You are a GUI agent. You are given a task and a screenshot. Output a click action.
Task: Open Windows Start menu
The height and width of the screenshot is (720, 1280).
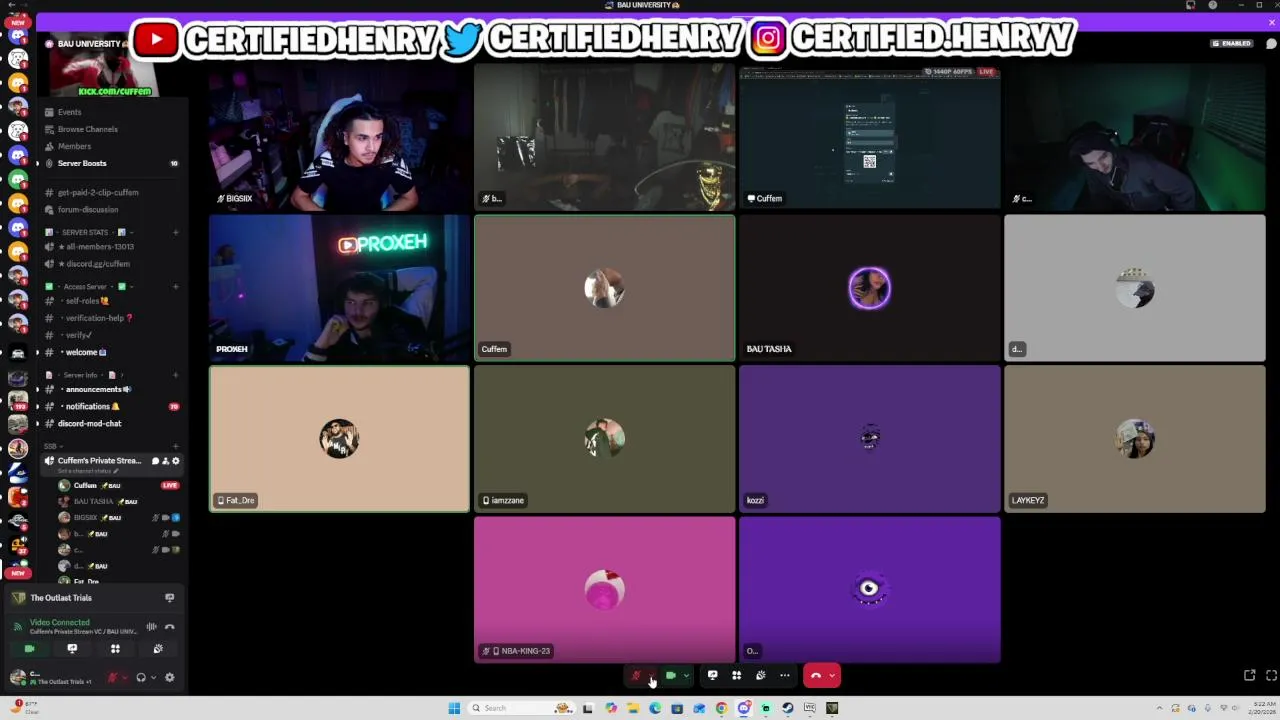[454, 708]
